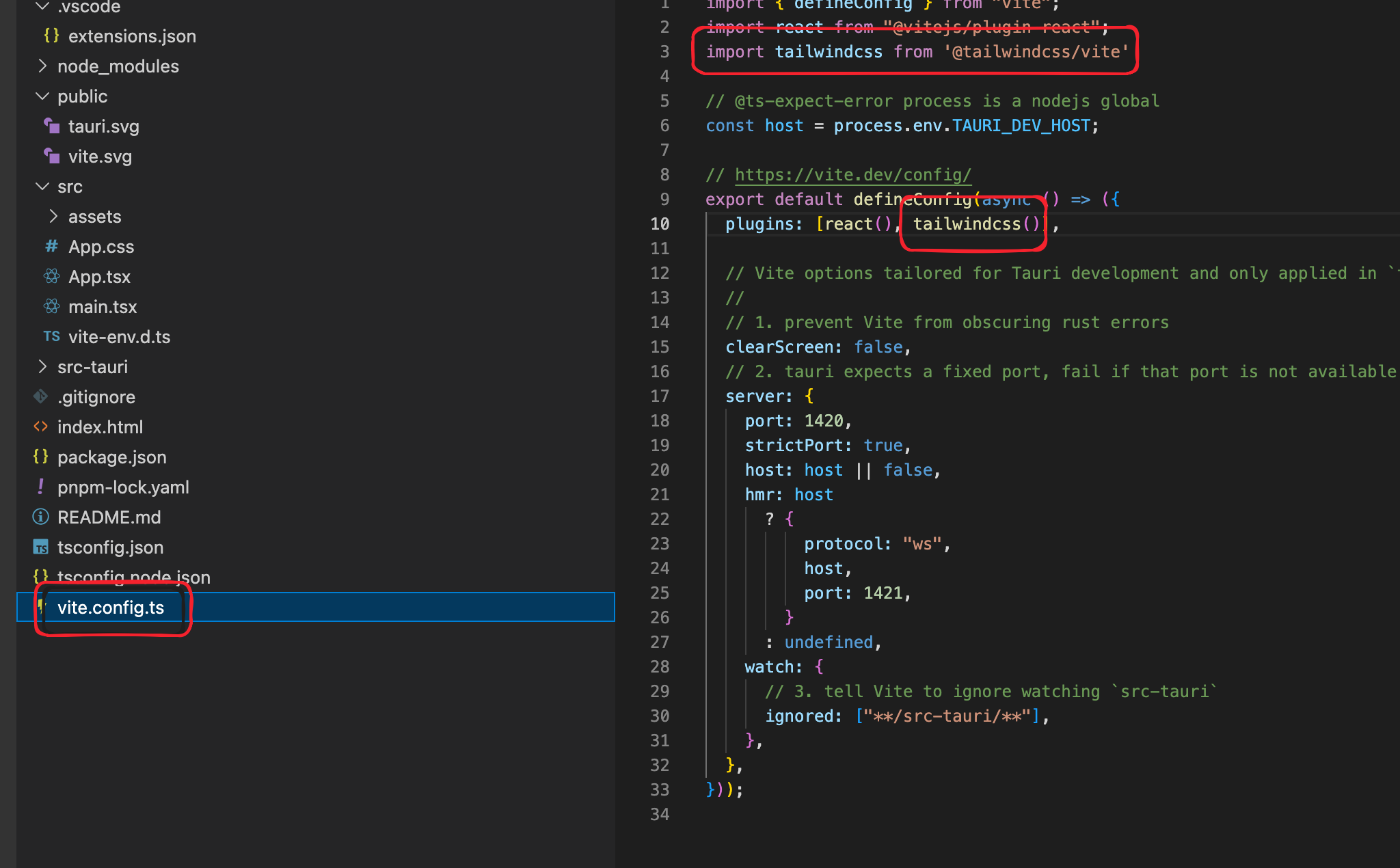
Task: Expand the src-tauri folder
Action: [x=42, y=366]
